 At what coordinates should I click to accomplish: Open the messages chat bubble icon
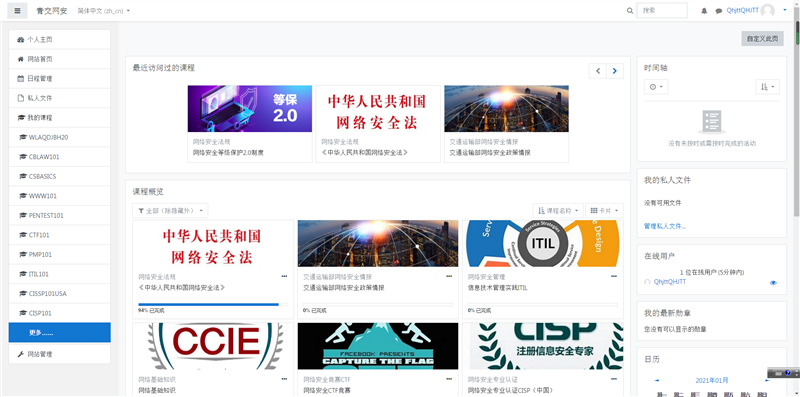coord(719,11)
